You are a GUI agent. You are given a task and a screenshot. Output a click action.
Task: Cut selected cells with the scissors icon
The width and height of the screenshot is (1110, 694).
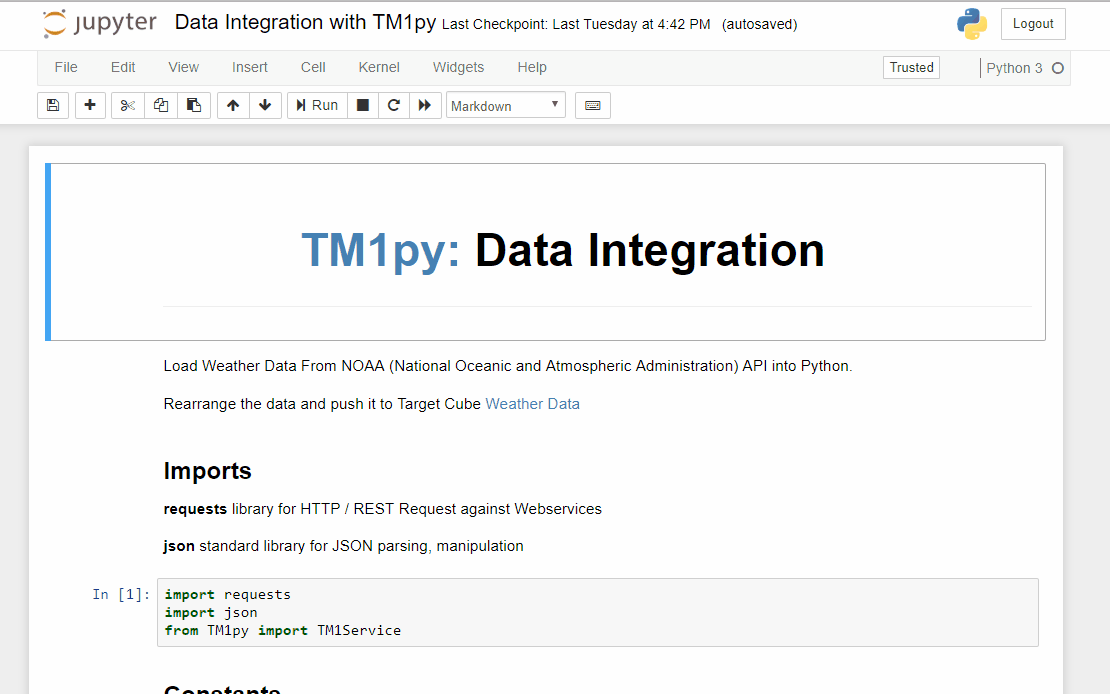[x=127, y=105]
